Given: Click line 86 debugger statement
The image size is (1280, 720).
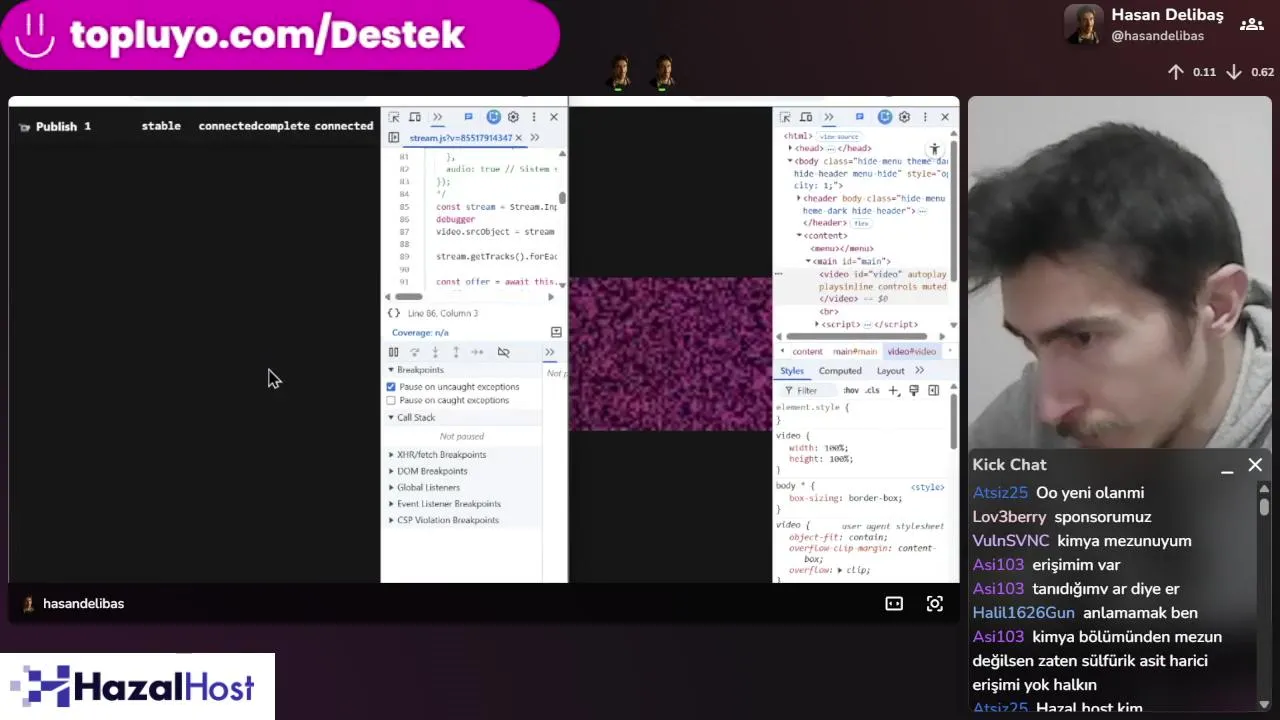Looking at the screenshot, I should point(455,219).
